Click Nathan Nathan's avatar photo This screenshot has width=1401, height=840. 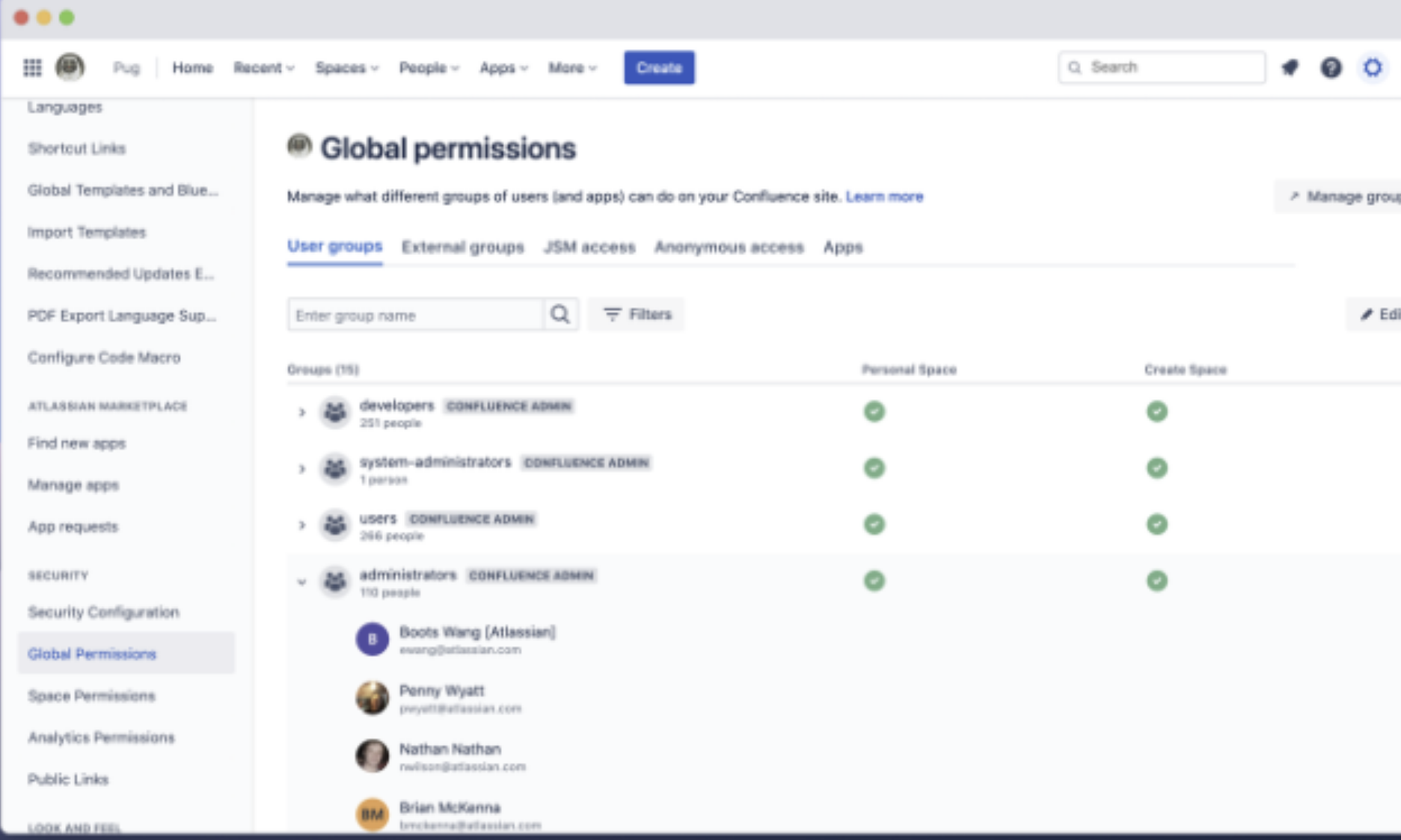[x=372, y=756]
